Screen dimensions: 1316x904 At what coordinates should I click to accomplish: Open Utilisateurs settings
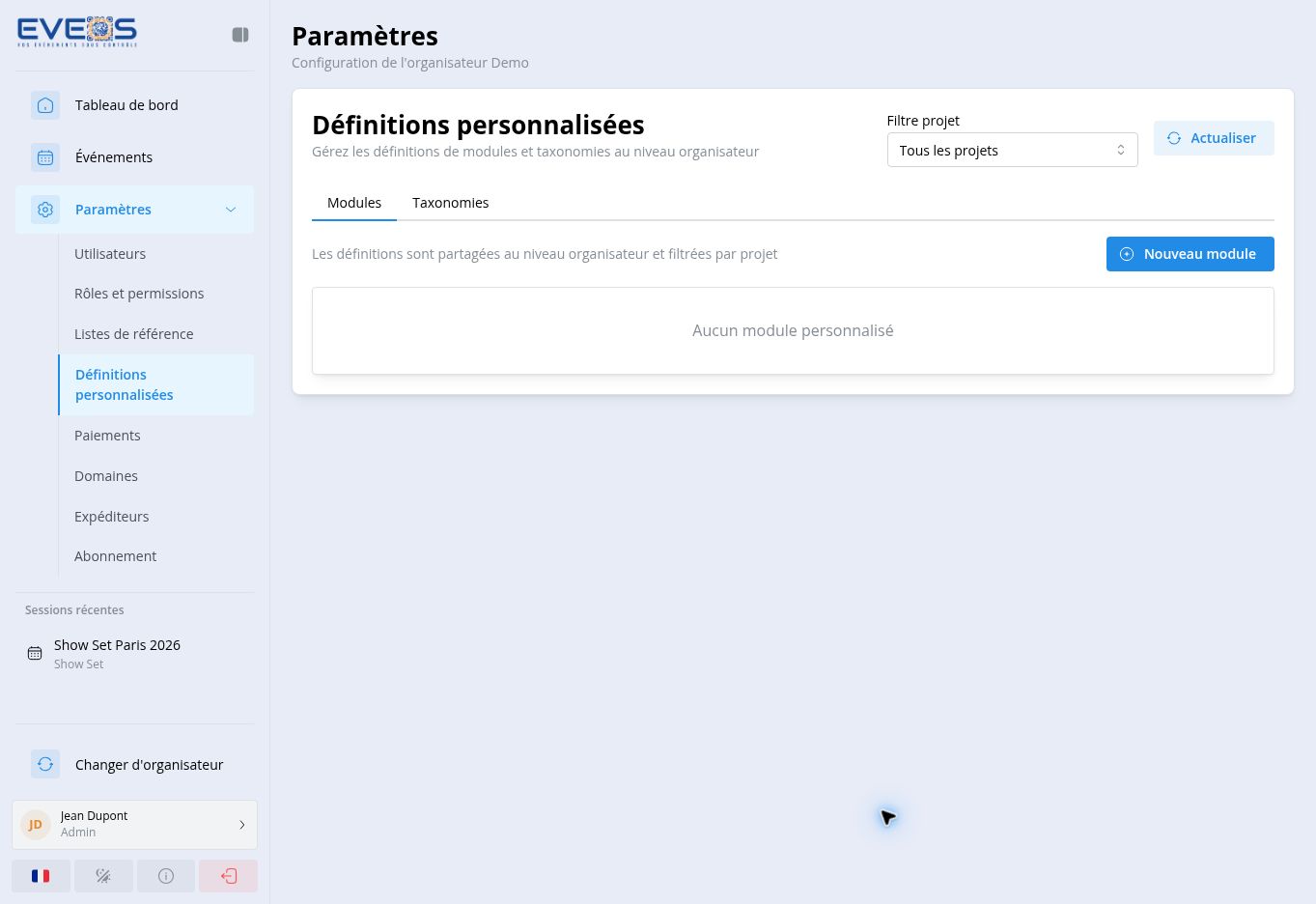[155, 254]
